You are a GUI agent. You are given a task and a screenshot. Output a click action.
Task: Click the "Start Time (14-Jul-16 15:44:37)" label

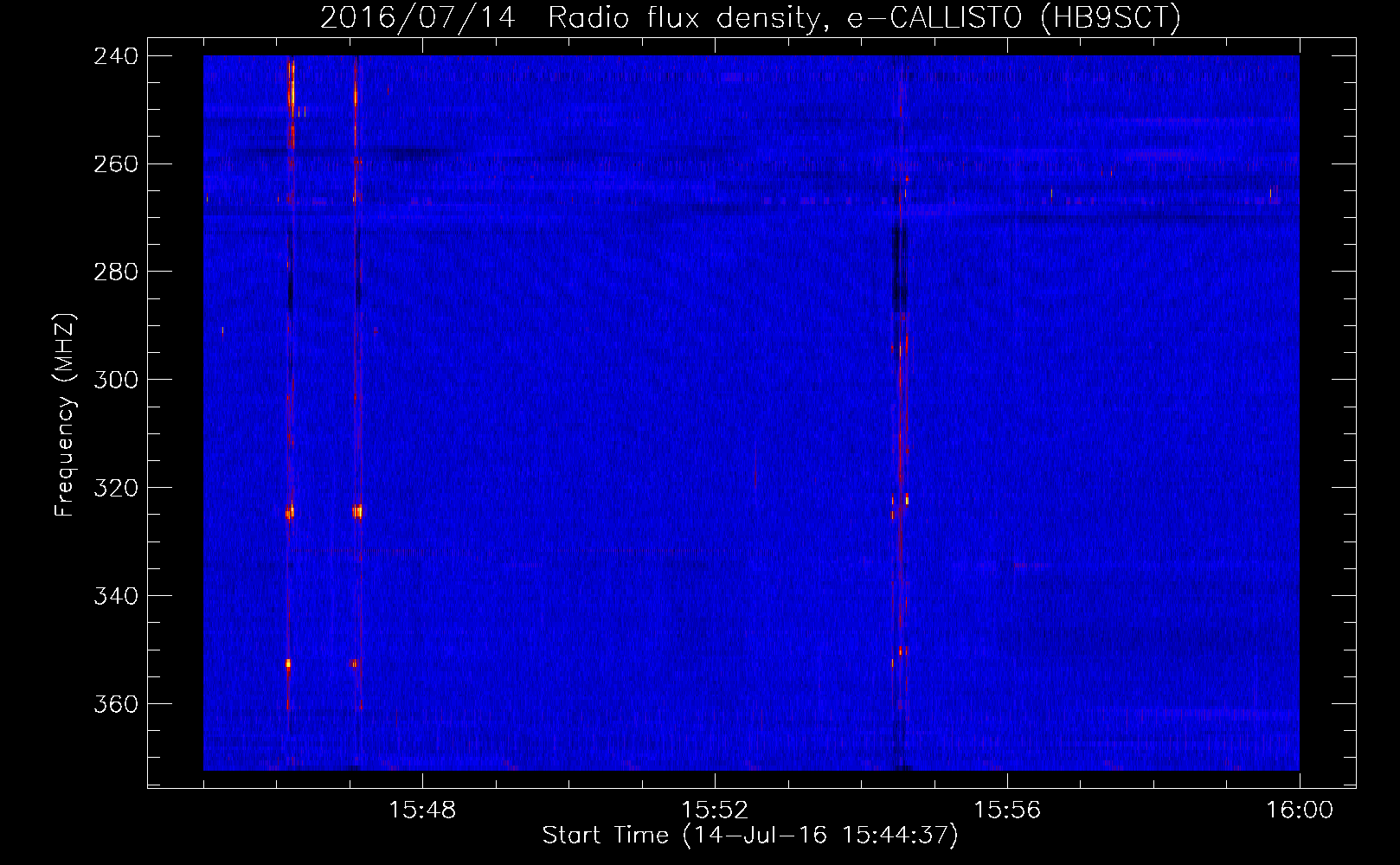tap(750, 836)
